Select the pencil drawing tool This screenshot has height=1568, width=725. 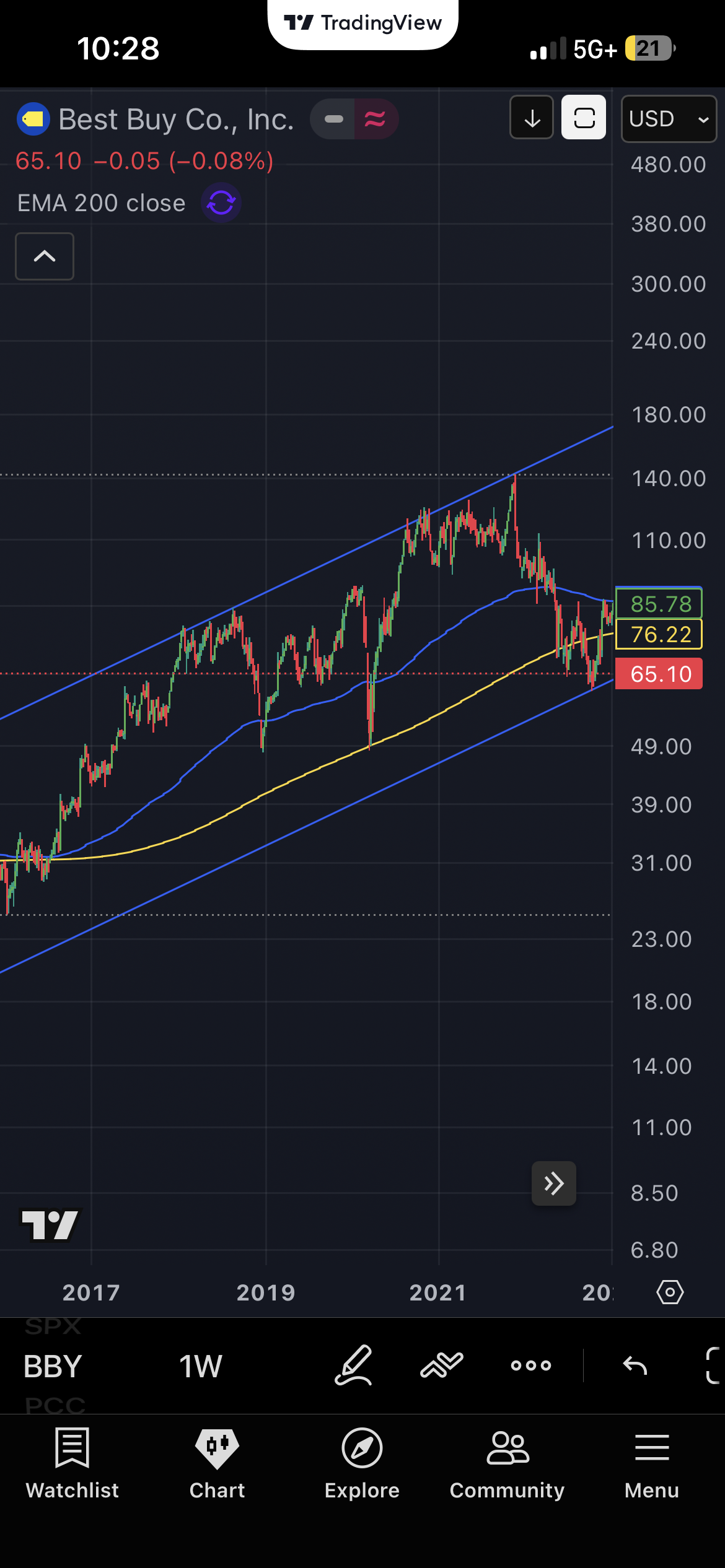(354, 1365)
